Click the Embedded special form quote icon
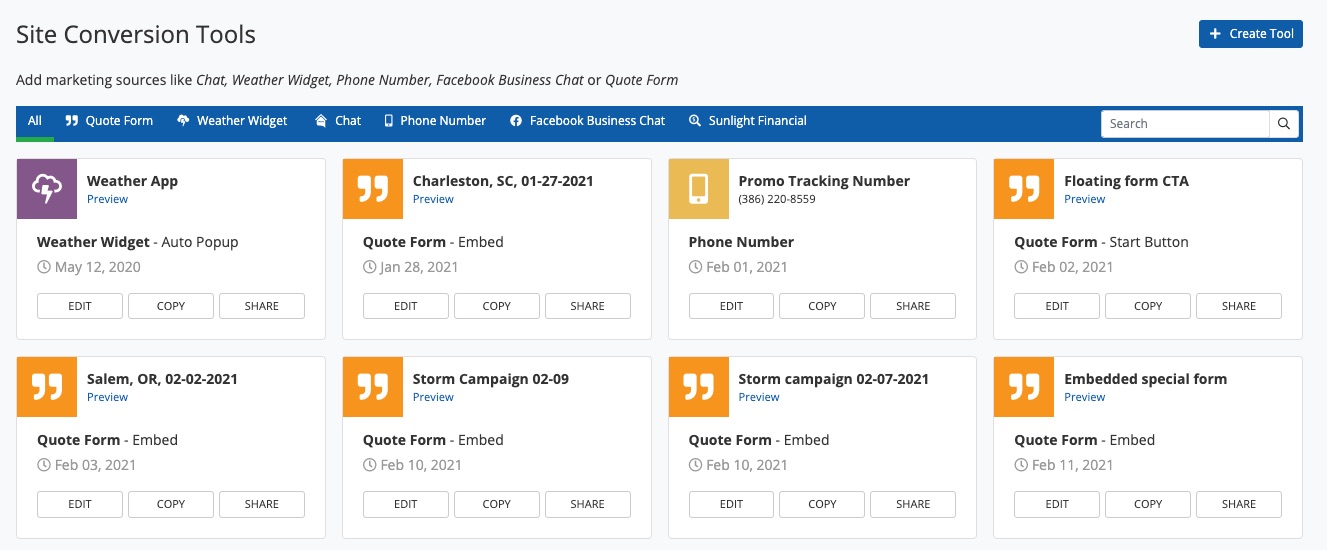Image resolution: width=1327 pixels, height=550 pixels. pos(1024,387)
